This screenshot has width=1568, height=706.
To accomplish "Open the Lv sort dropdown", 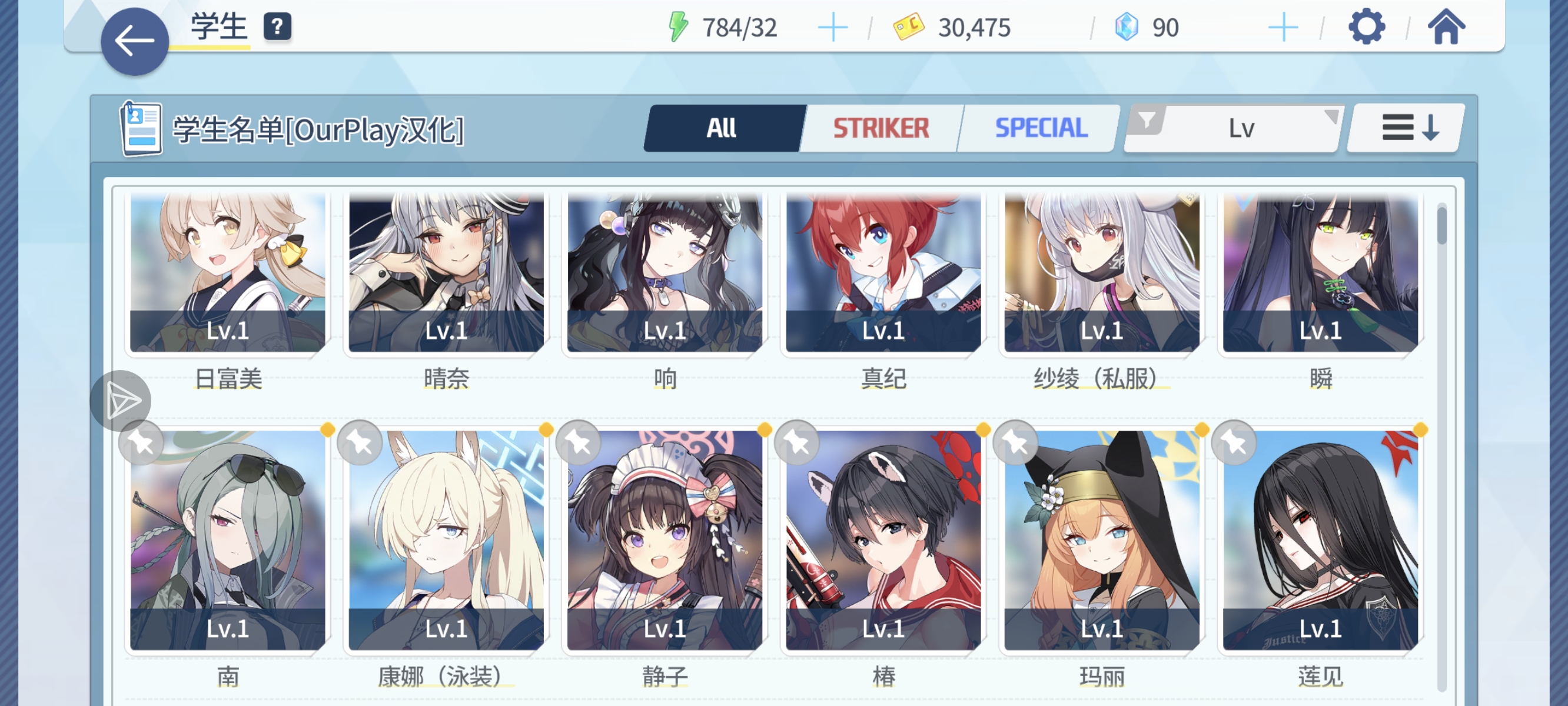I will tap(1241, 128).
